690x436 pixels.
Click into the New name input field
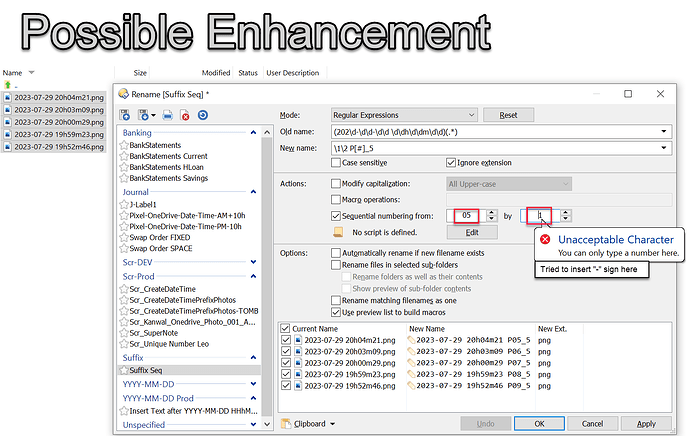pos(501,148)
